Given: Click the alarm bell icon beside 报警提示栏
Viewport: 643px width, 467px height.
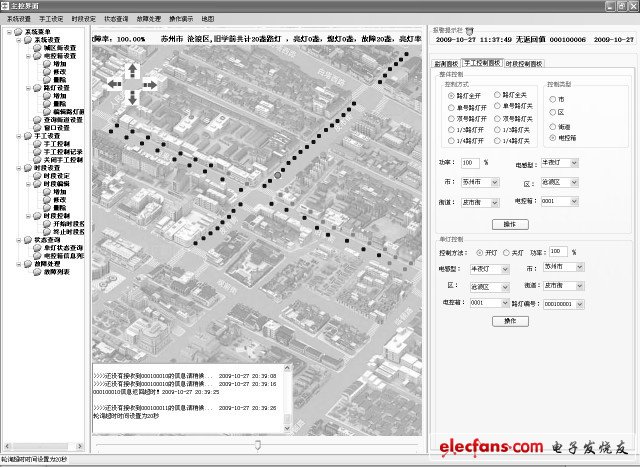Looking at the screenshot, I should tap(471, 30).
